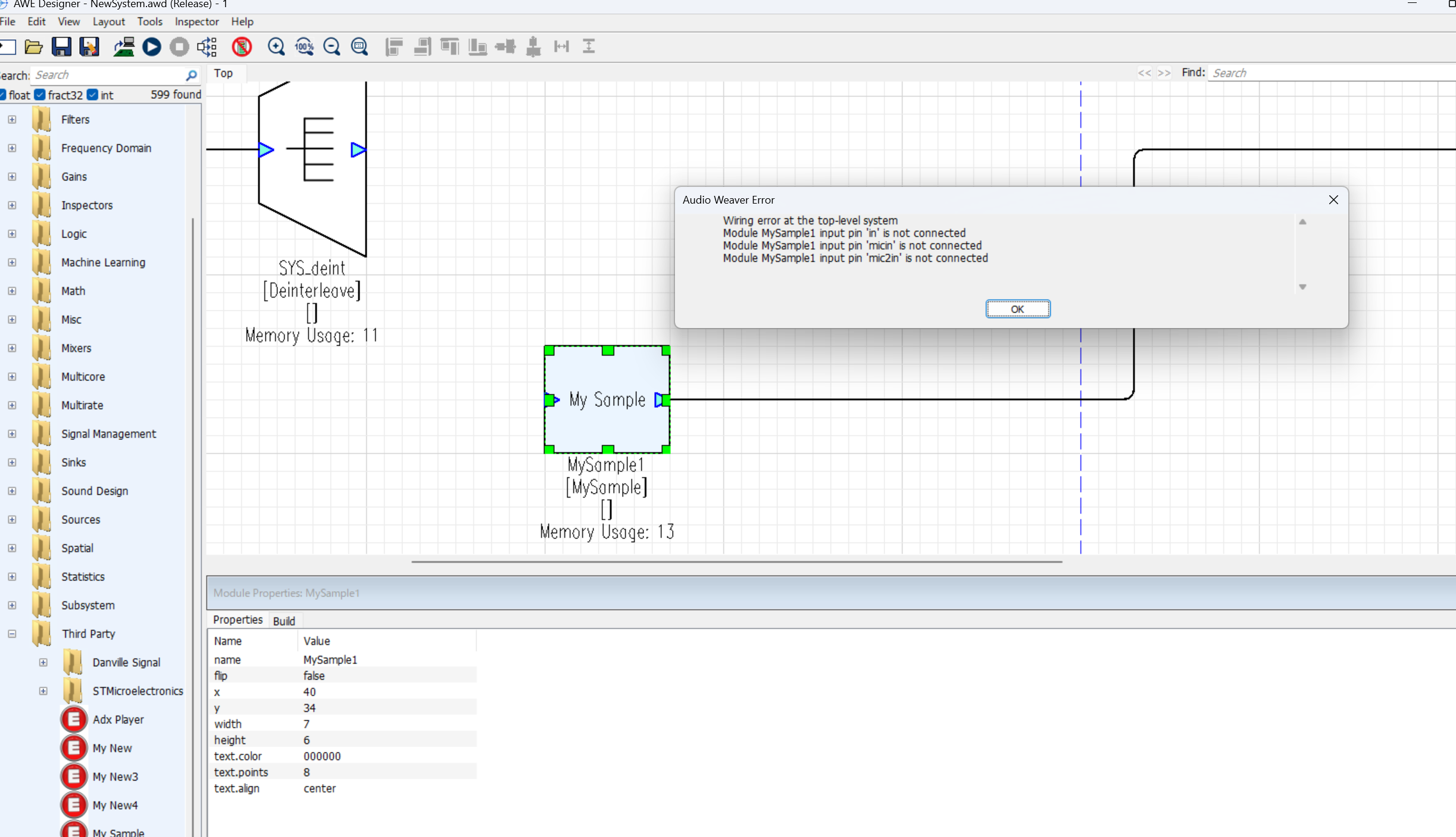Toggle the fract32 checkbox
Viewport: 1456px width, 837px height.
click(x=40, y=95)
